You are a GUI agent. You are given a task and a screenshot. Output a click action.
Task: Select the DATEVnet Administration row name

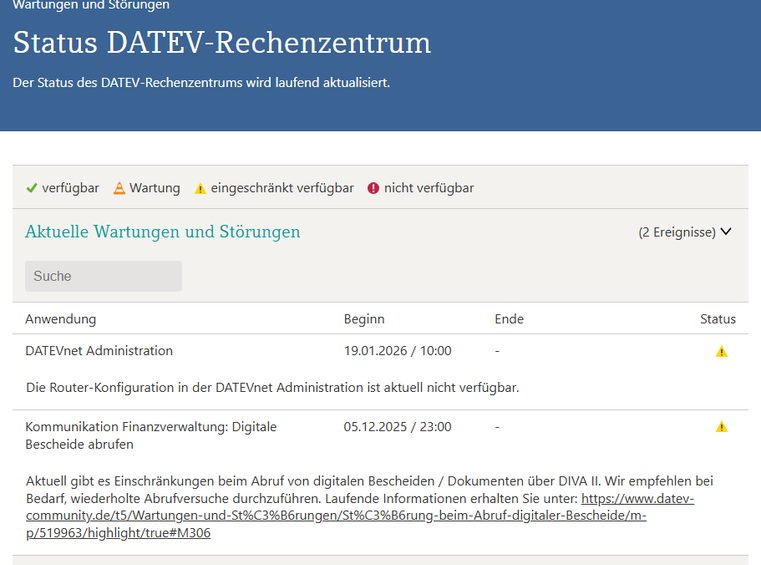click(99, 350)
